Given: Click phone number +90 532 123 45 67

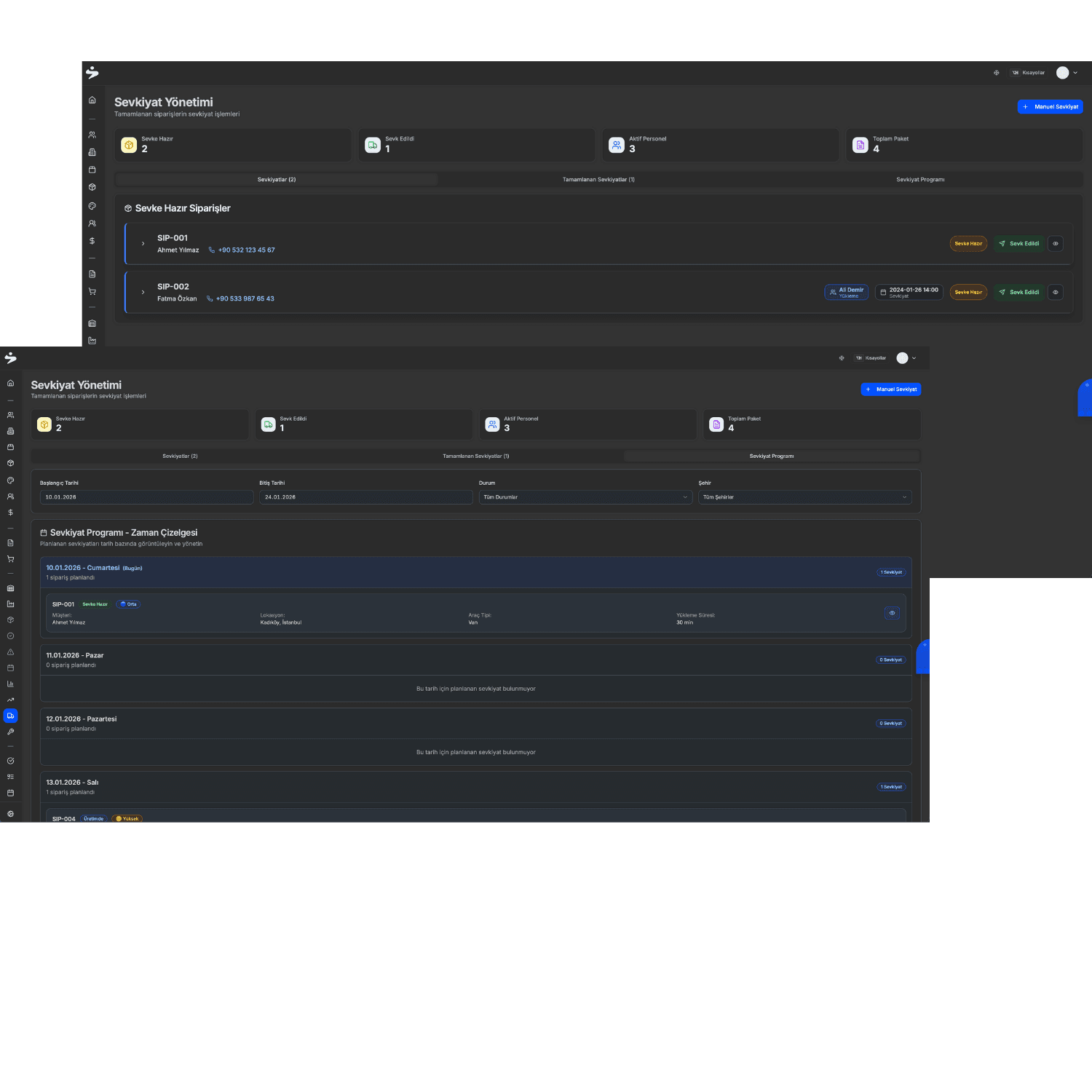Looking at the screenshot, I should [246, 250].
